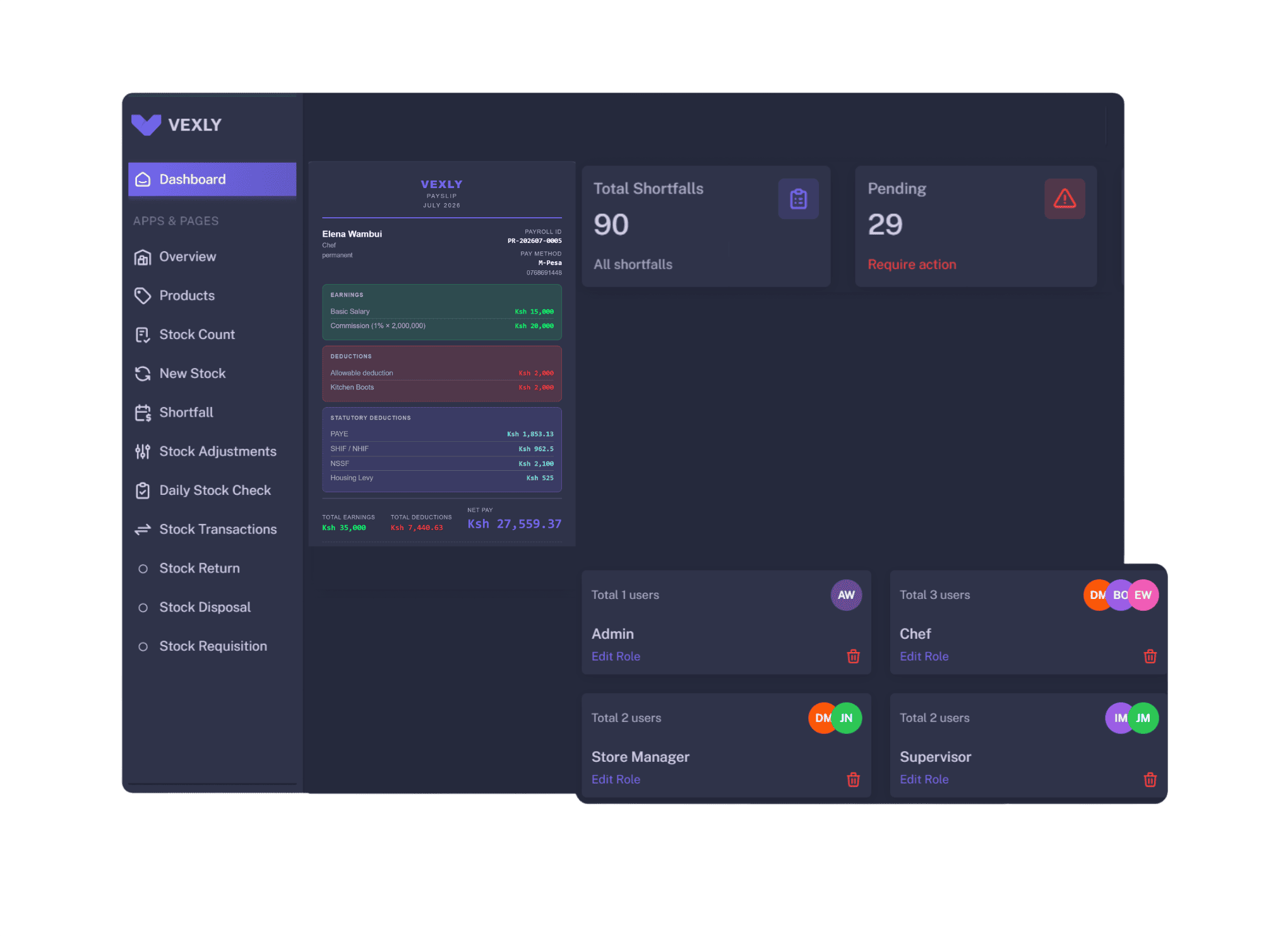The width and height of the screenshot is (1288, 936).
Task: Open Stock Requisition sub-item
Action: 212,646
